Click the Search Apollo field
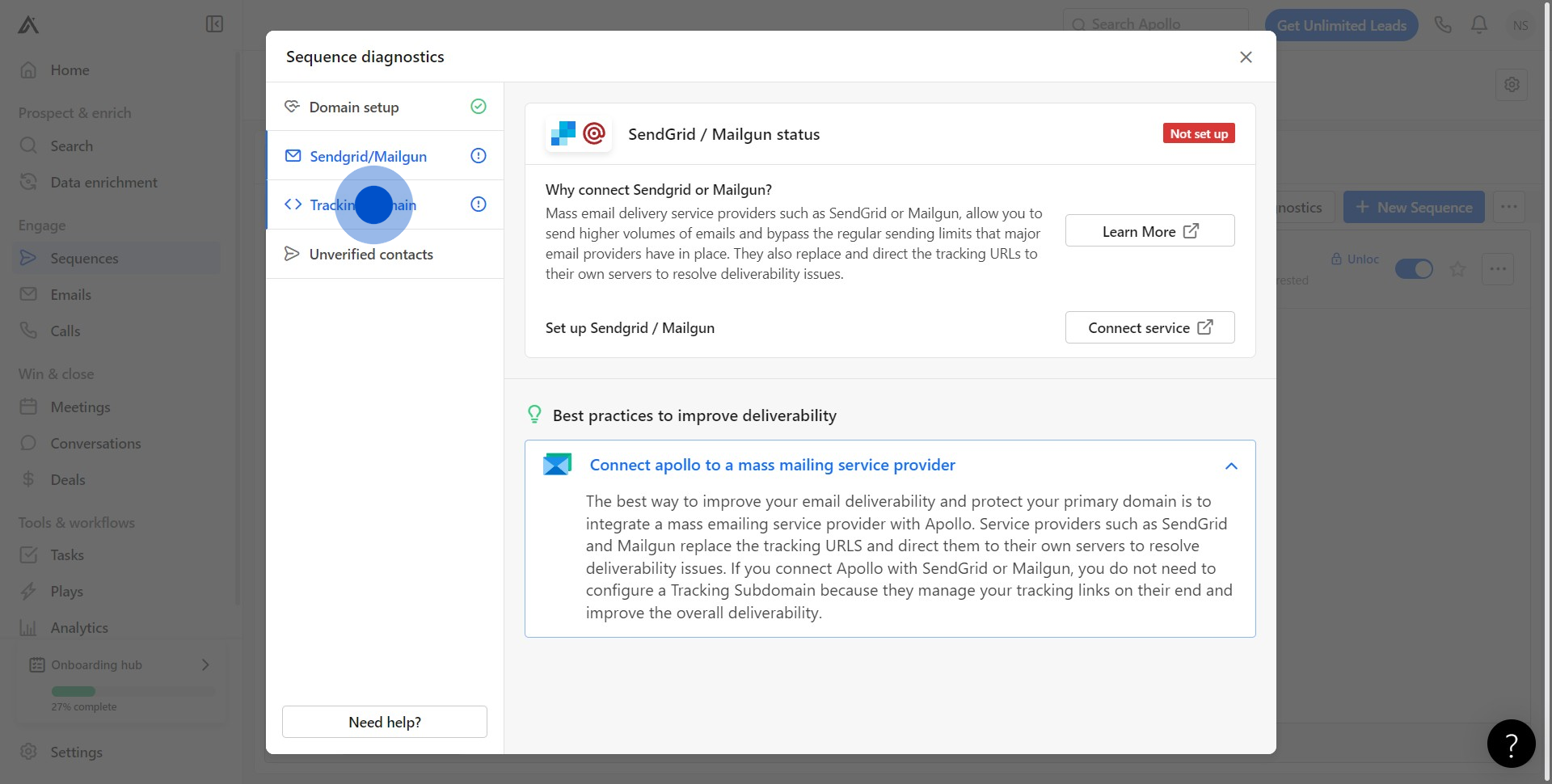The height and width of the screenshot is (784, 1552). pyautogui.click(x=1156, y=24)
